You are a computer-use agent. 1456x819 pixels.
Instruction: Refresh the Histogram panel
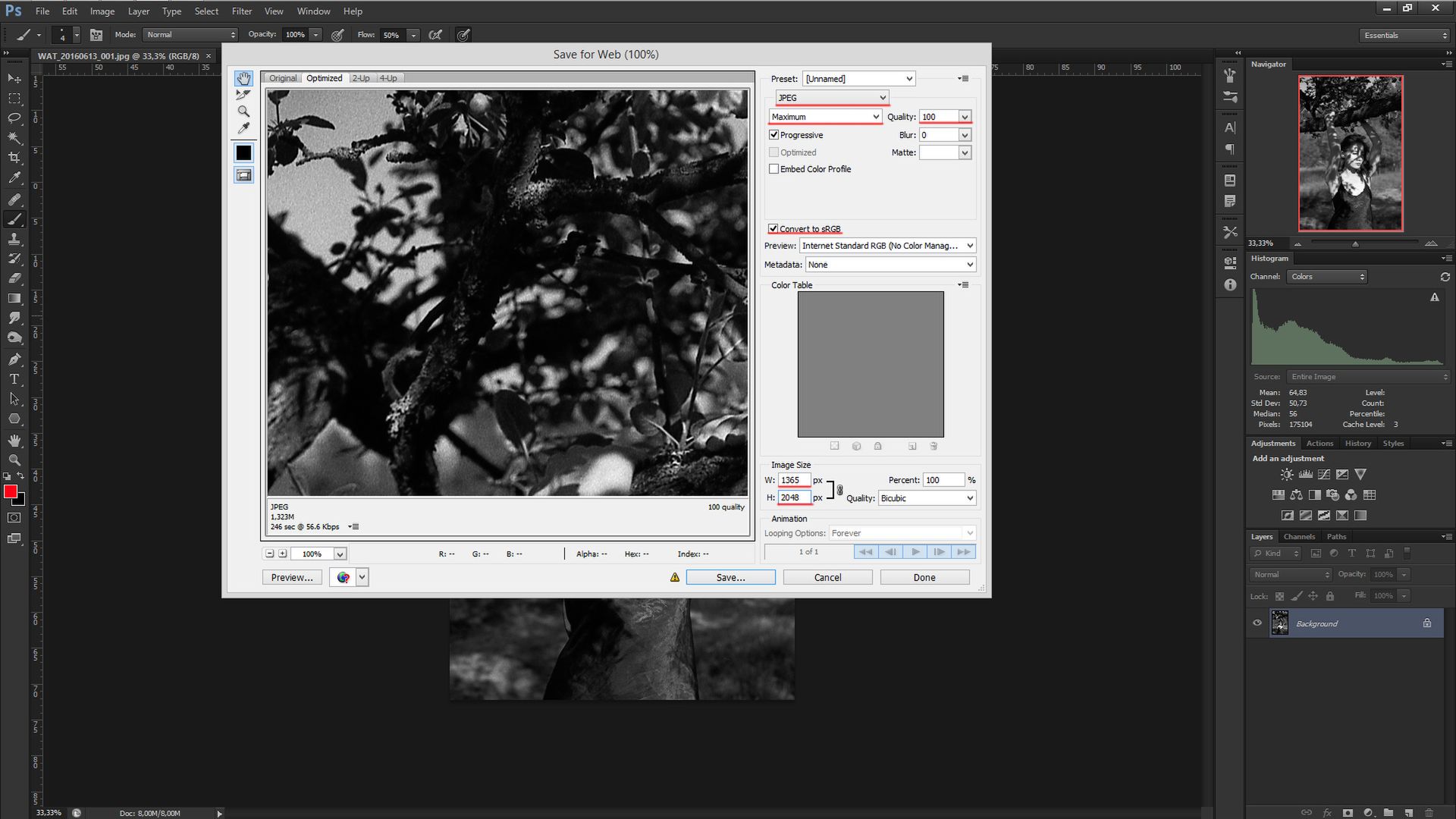[x=1445, y=277]
